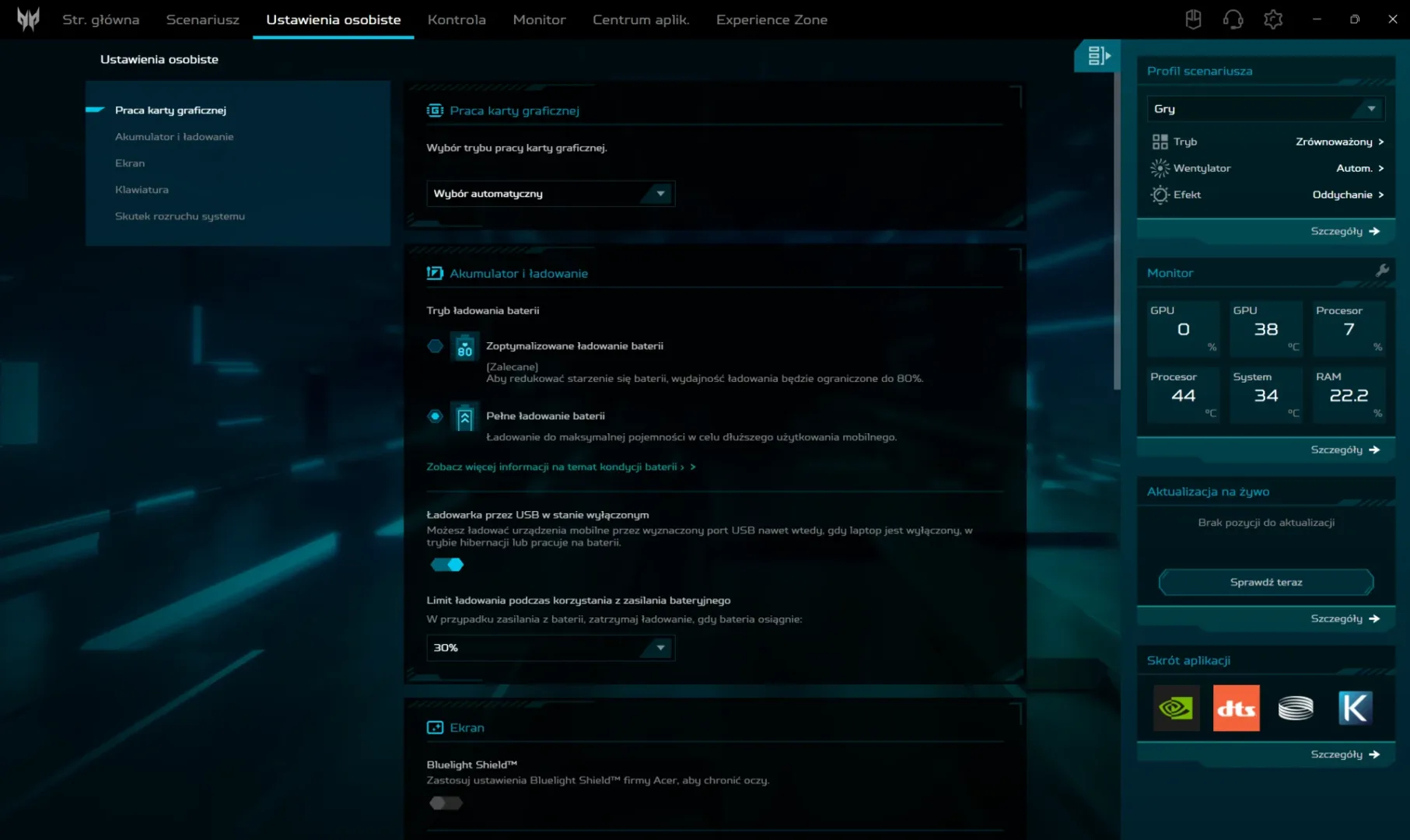This screenshot has width=1410, height=840.
Task: Toggle USB charging when powered off
Action: point(447,565)
